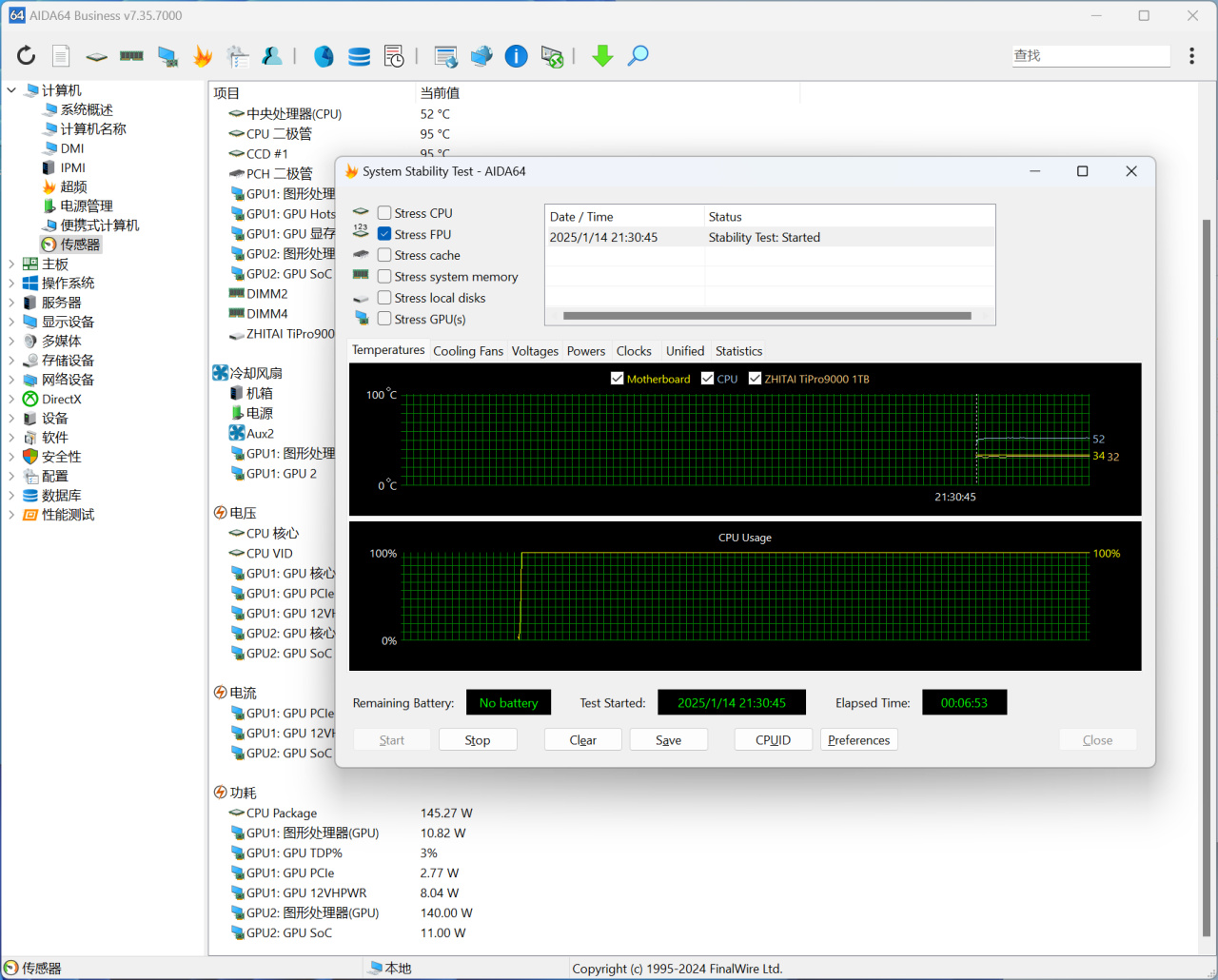Click the scheduled report clock toolbar icon

394,56
